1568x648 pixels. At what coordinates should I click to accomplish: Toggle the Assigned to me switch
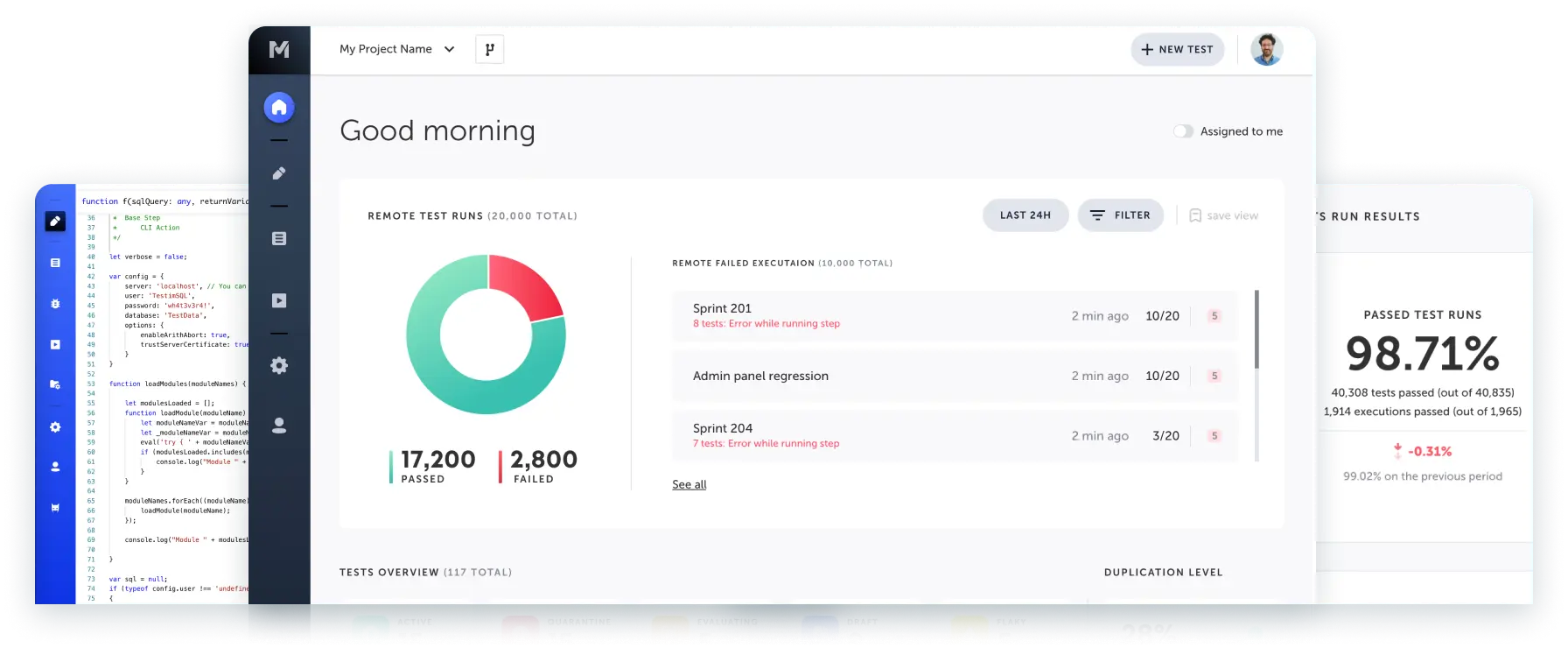coord(1183,131)
